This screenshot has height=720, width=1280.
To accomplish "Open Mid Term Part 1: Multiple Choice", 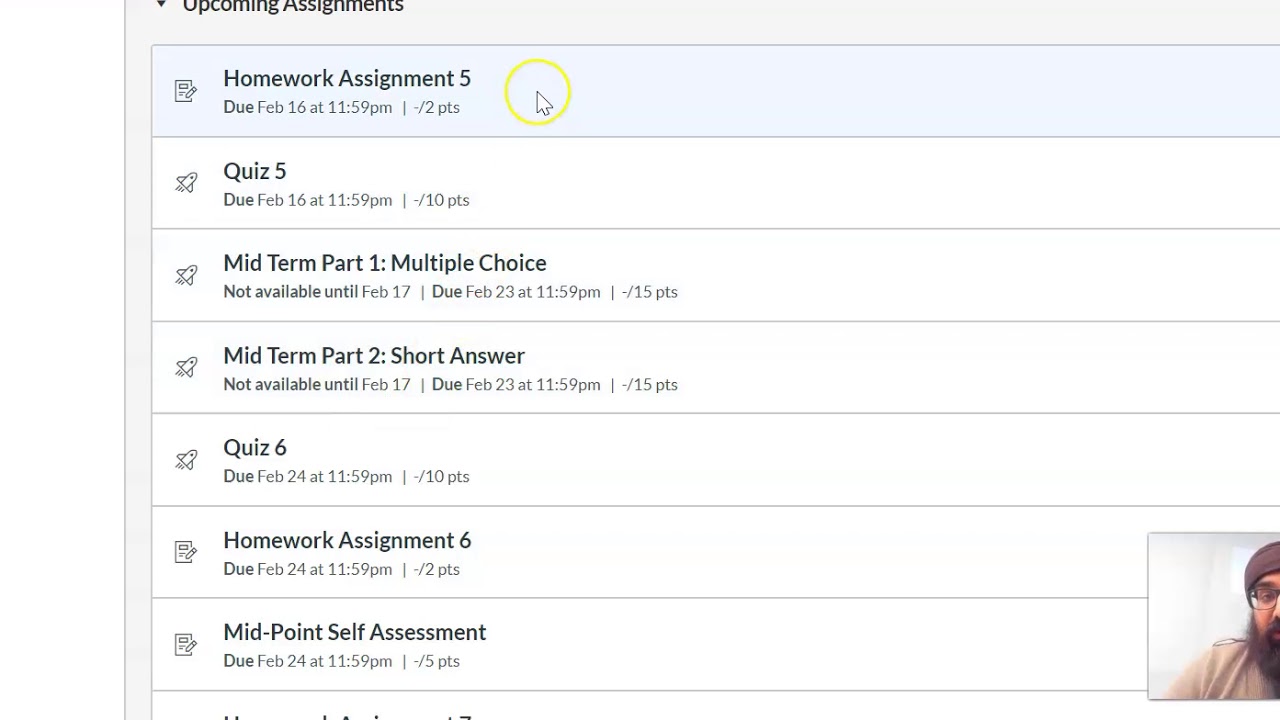I will click(384, 263).
